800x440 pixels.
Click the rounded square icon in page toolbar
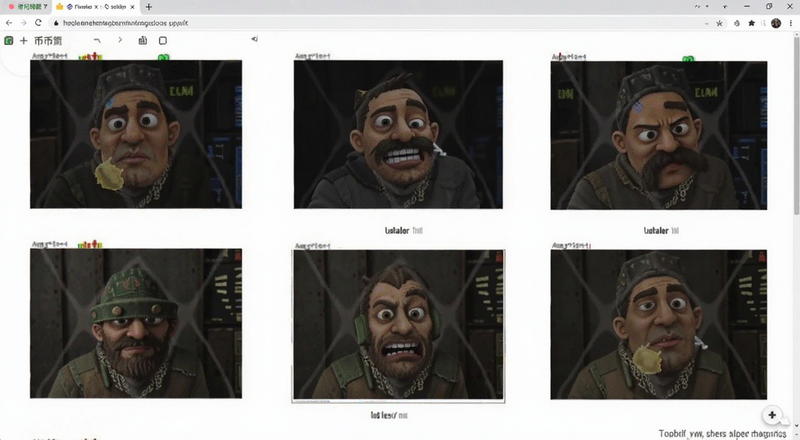coord(163,40)
